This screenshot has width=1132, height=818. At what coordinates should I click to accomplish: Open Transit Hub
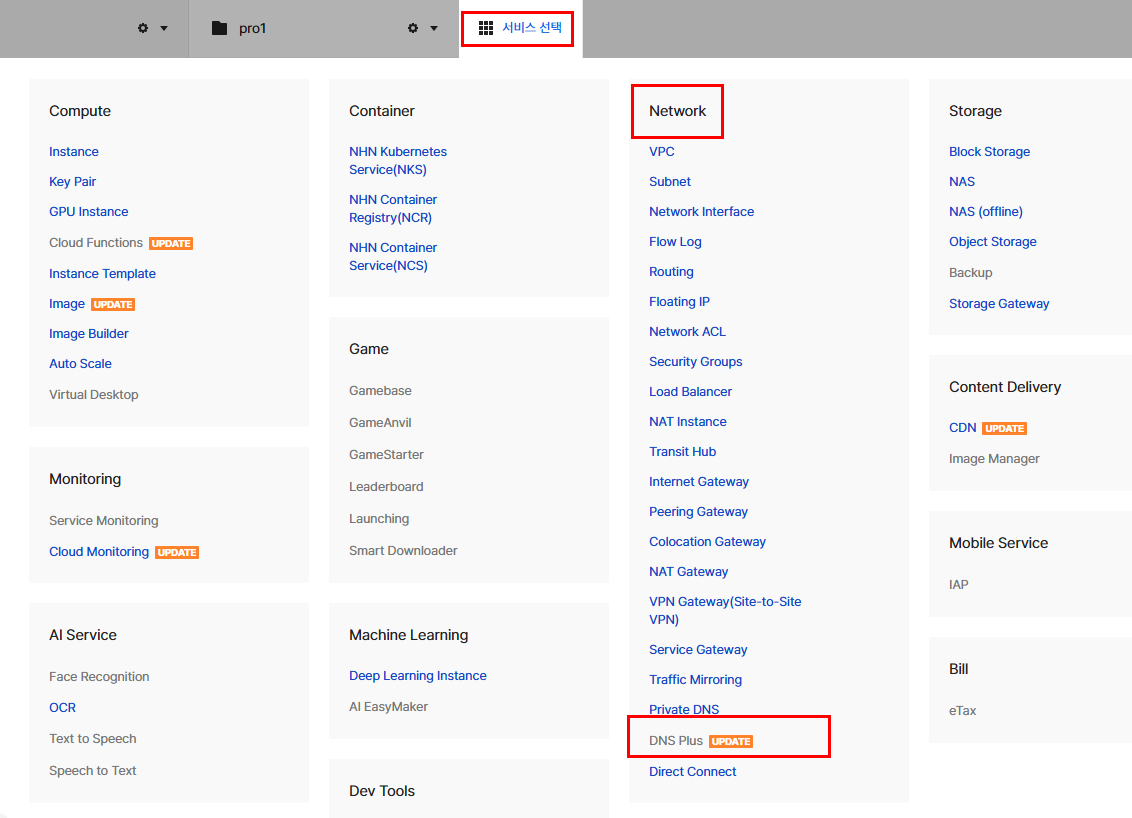683,452
